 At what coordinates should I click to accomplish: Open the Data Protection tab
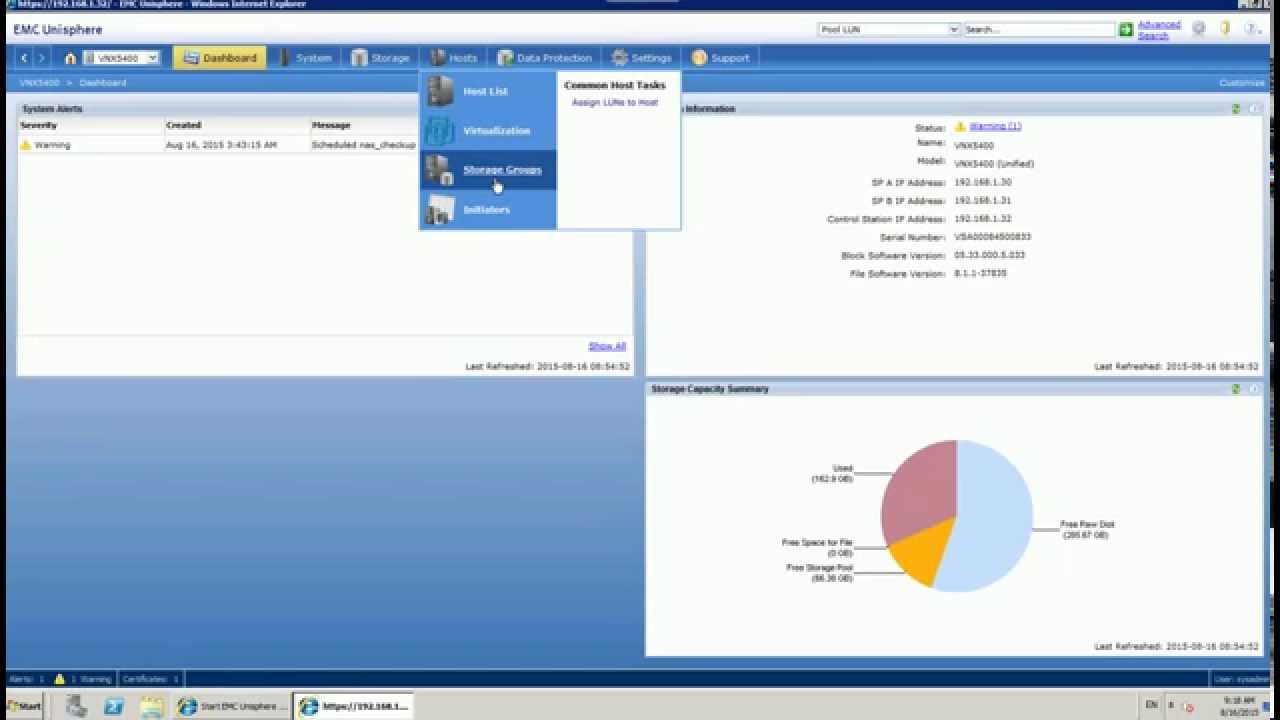(x=545, y=58)
